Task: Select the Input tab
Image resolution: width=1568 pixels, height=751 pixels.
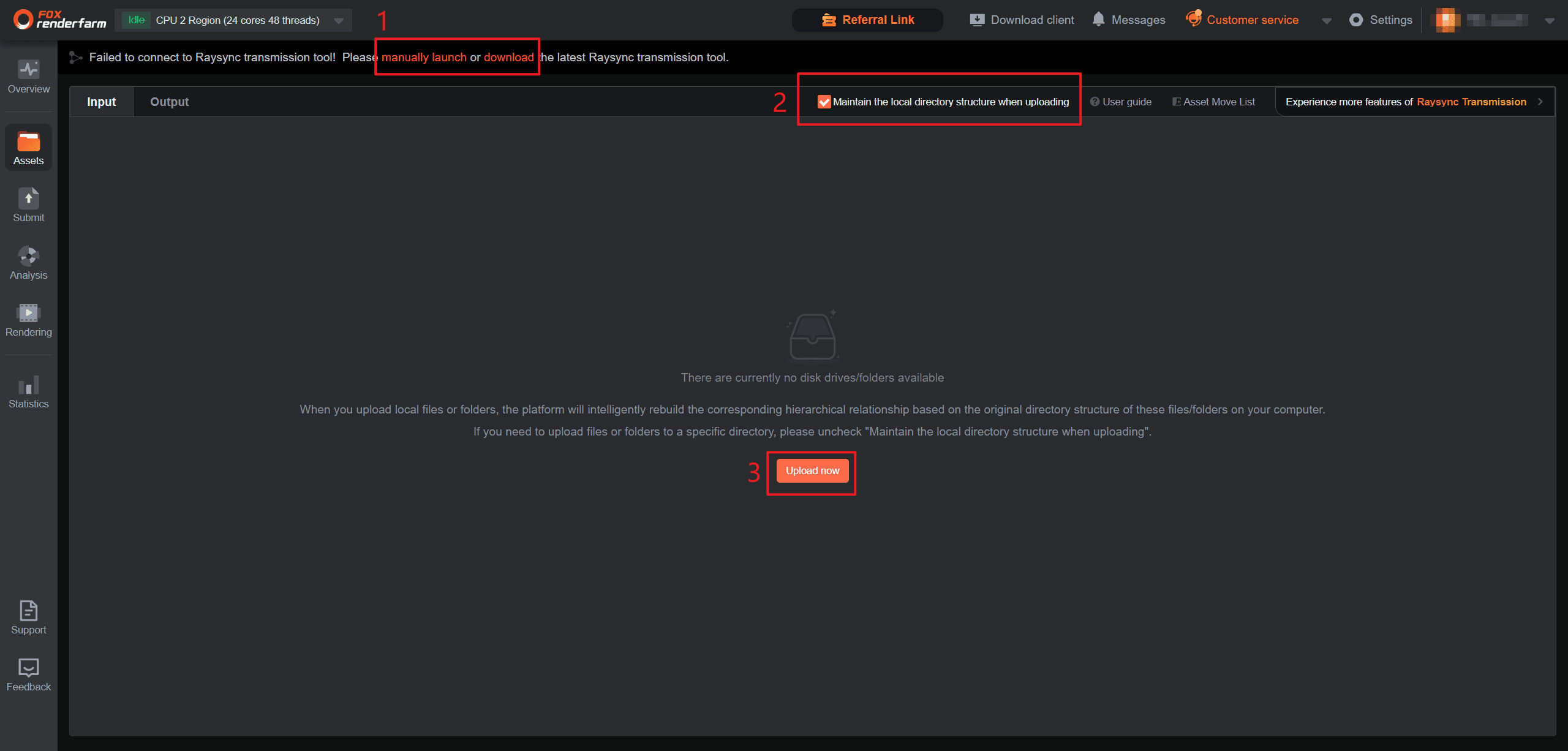Action: tap(101, 102)
